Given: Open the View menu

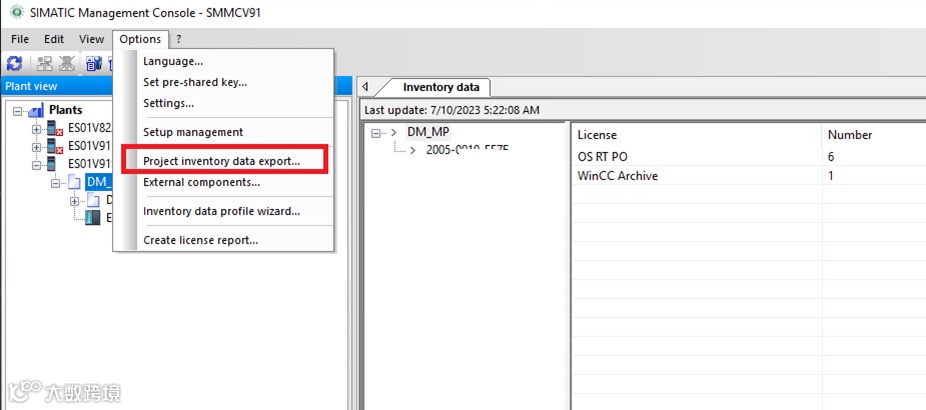Looking at the screenshot, I should click(x=92, y=39).
